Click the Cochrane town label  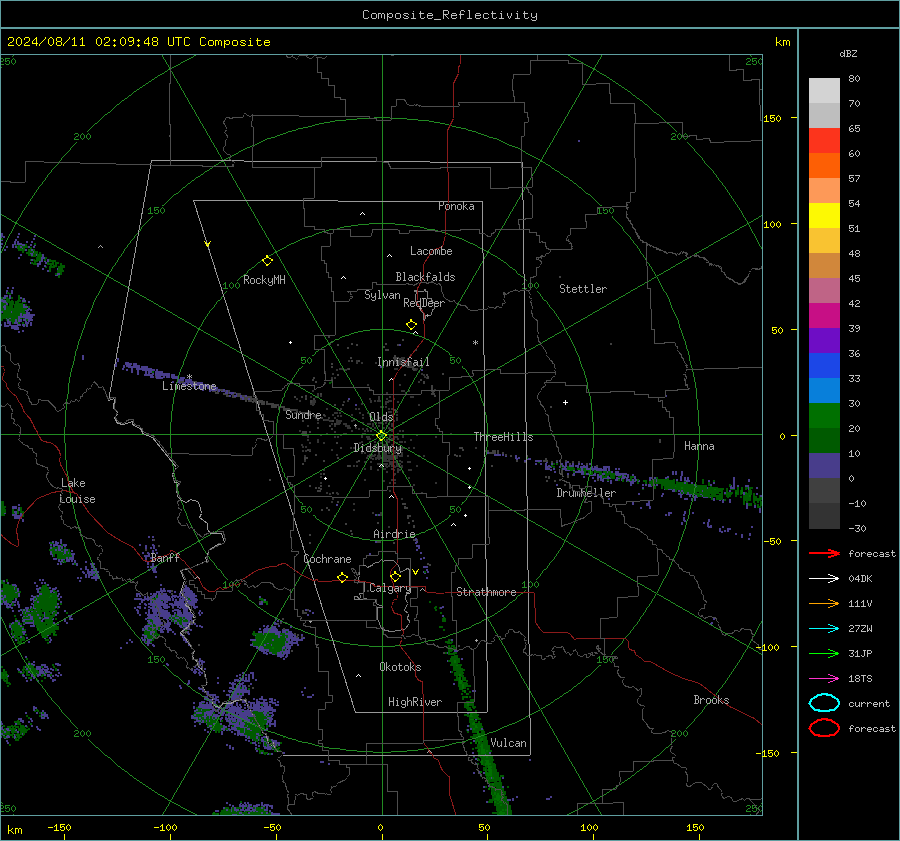tap(327, 559)
